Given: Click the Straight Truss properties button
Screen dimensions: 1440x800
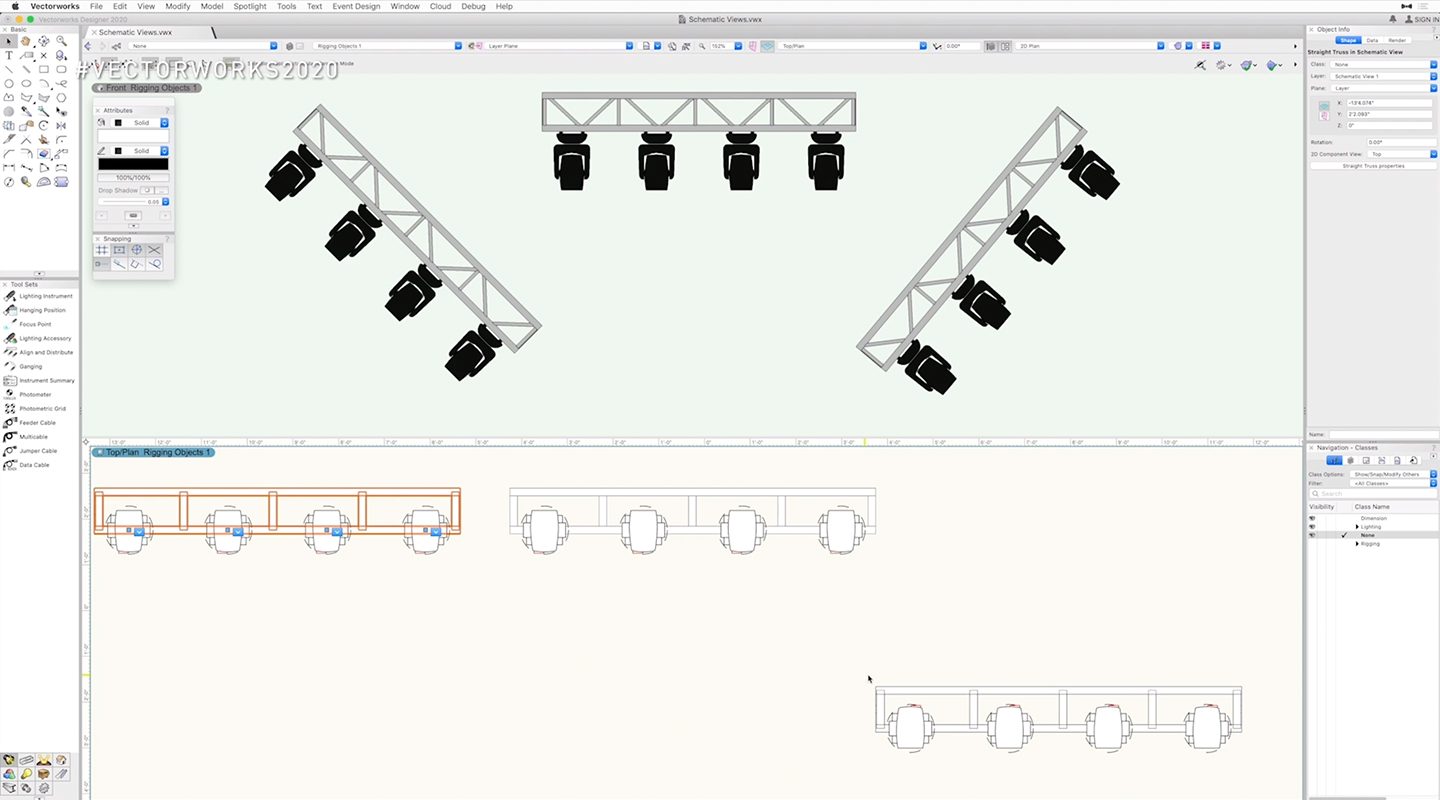Looking at the screenshot, I should click(1372, 166).
